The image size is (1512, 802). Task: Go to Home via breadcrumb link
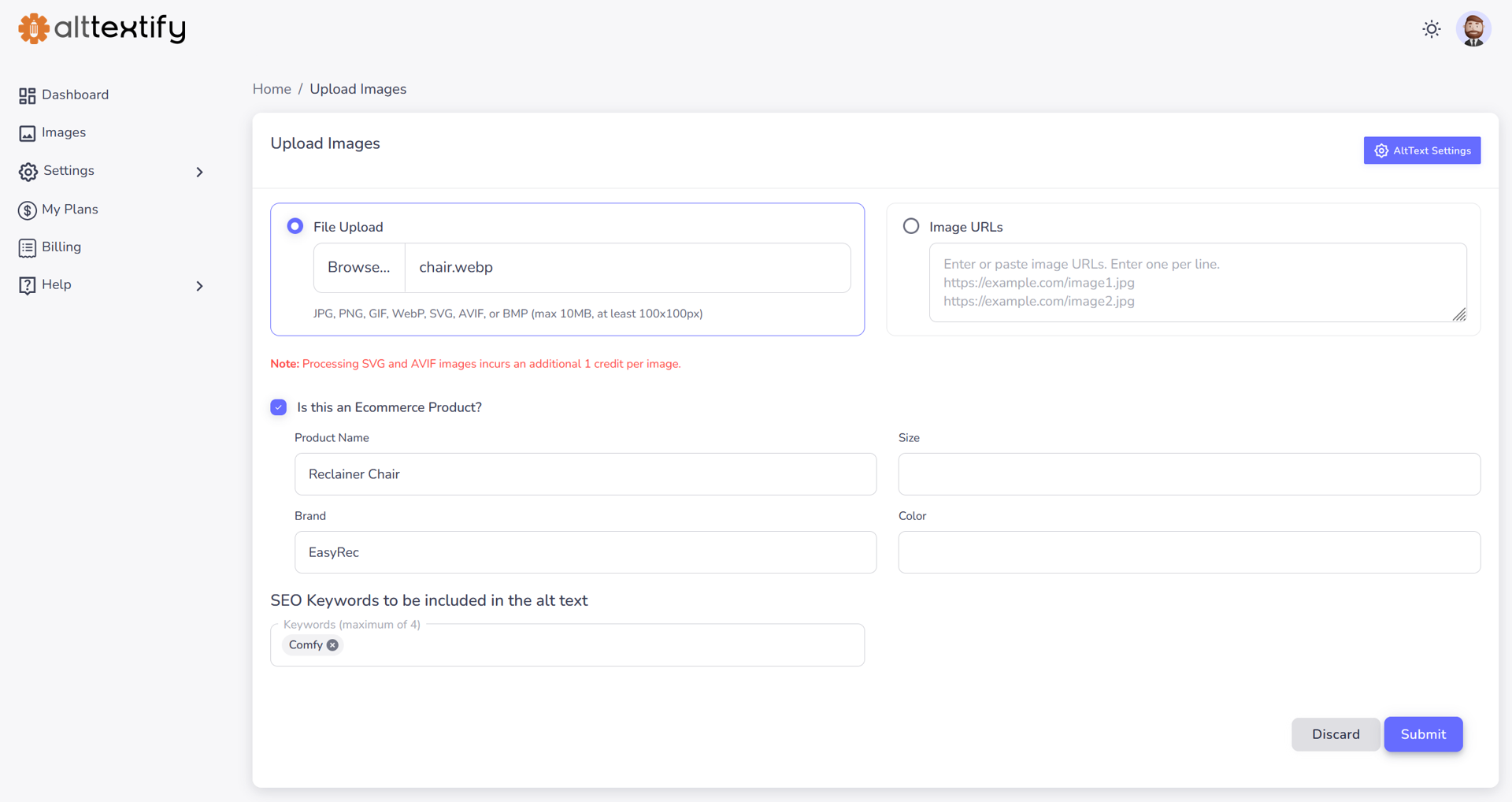tap(272, 89)
